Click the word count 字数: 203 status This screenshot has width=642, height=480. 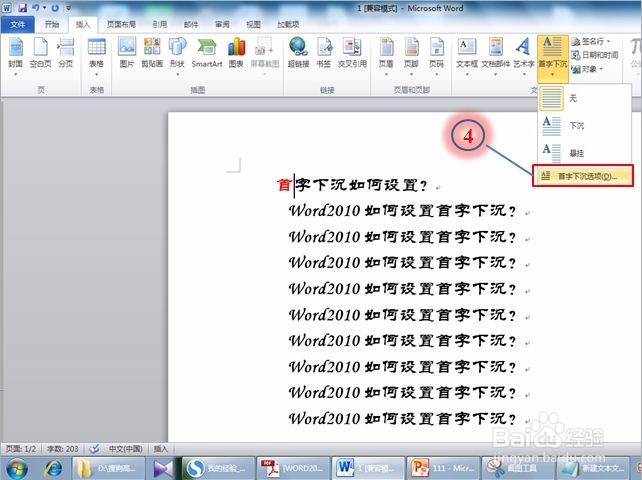pos(63,449)
